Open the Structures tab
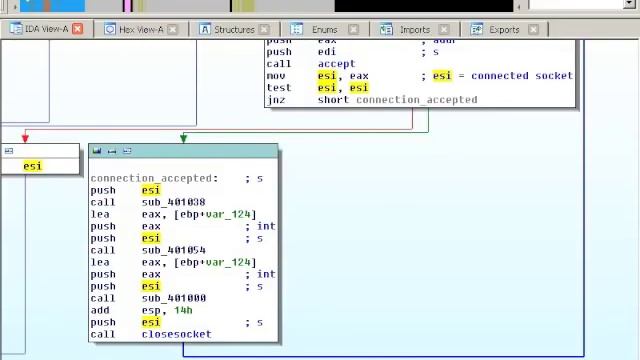The height and width of the screenshot is (360, 640). (x=234, y=29)
